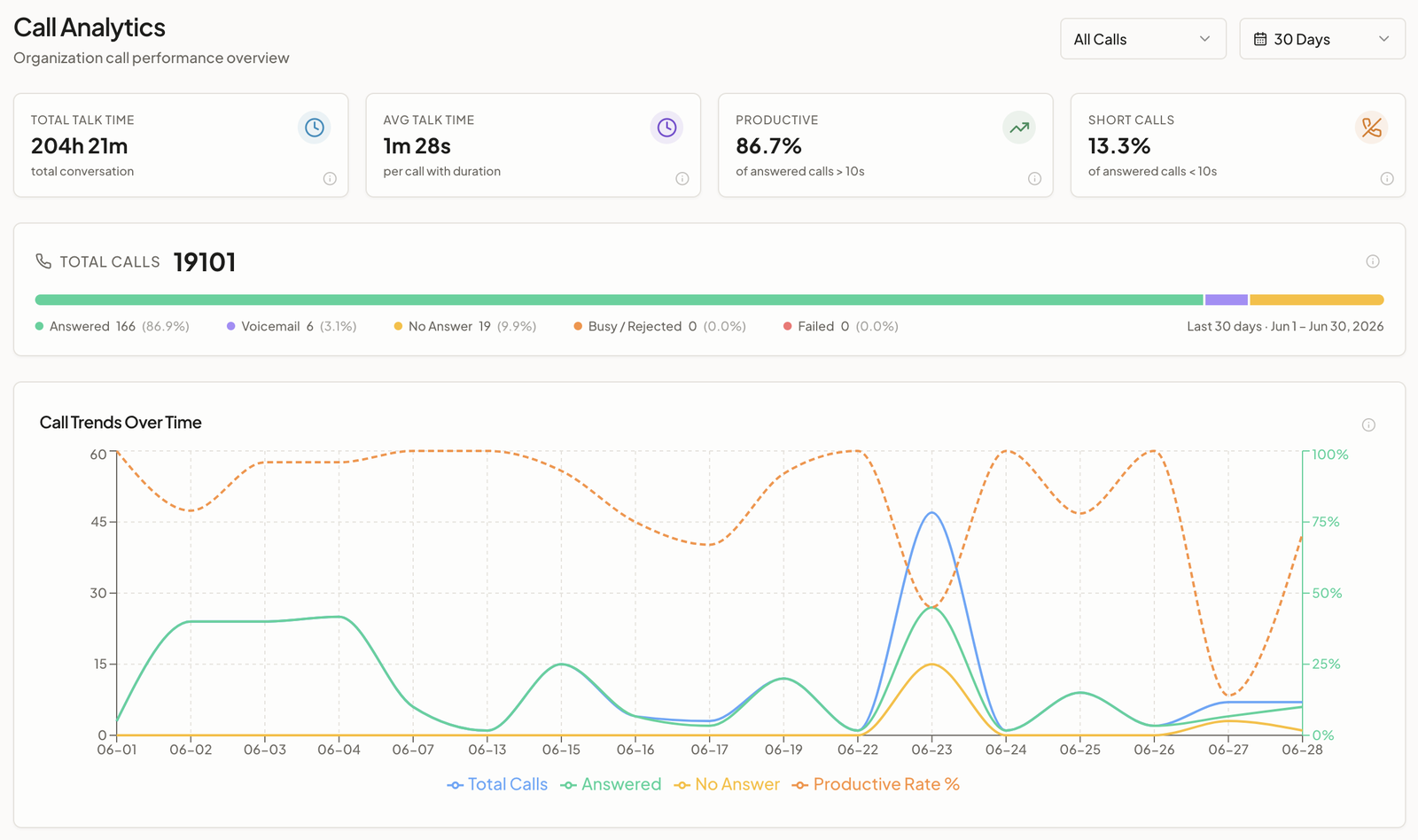Click the No Answer 19 (9.9%) status entry
This screenshot has width=1418, height=840.
[x=465, y=326]
